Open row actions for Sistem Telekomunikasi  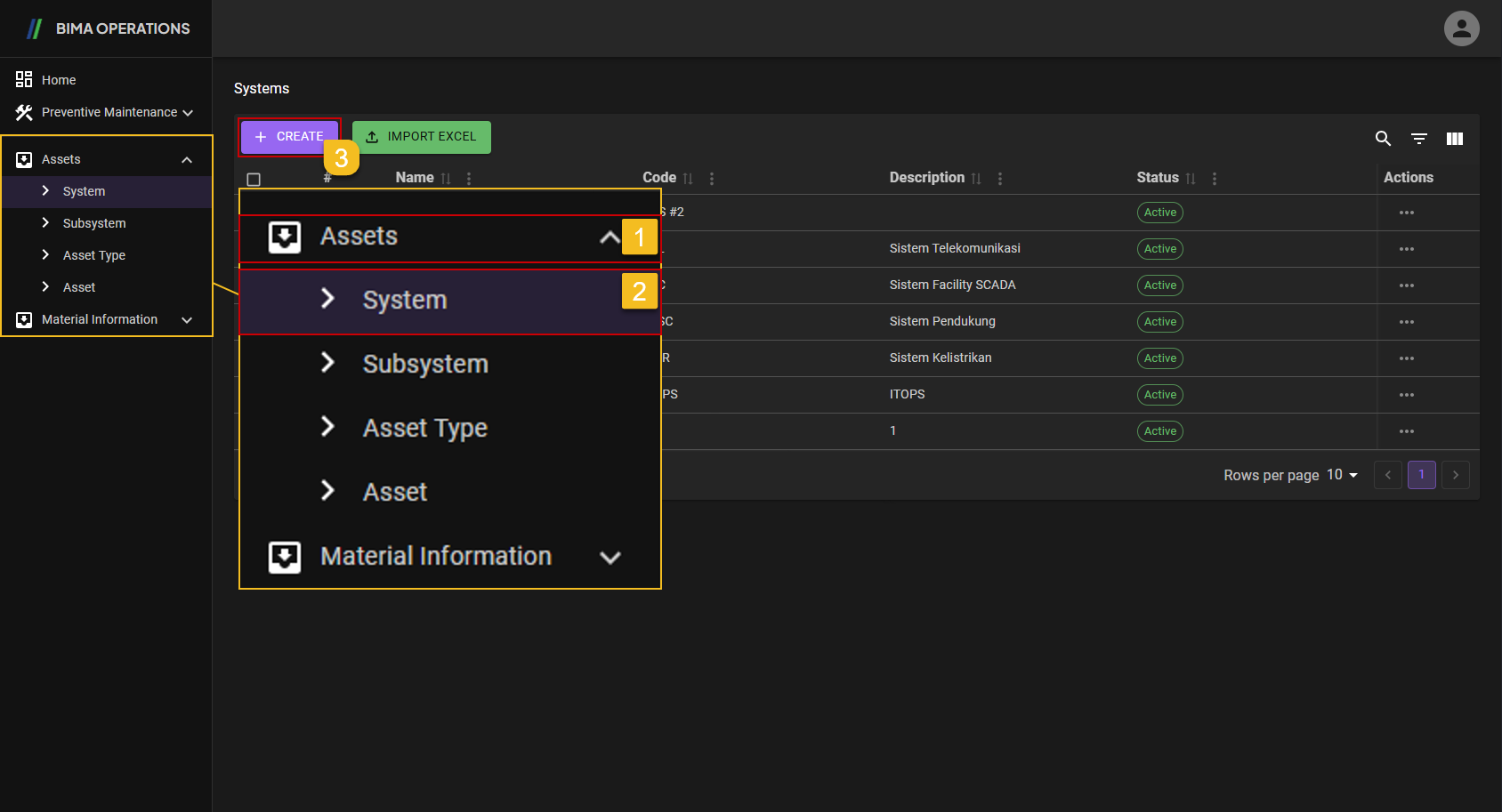coord(1406,249)
